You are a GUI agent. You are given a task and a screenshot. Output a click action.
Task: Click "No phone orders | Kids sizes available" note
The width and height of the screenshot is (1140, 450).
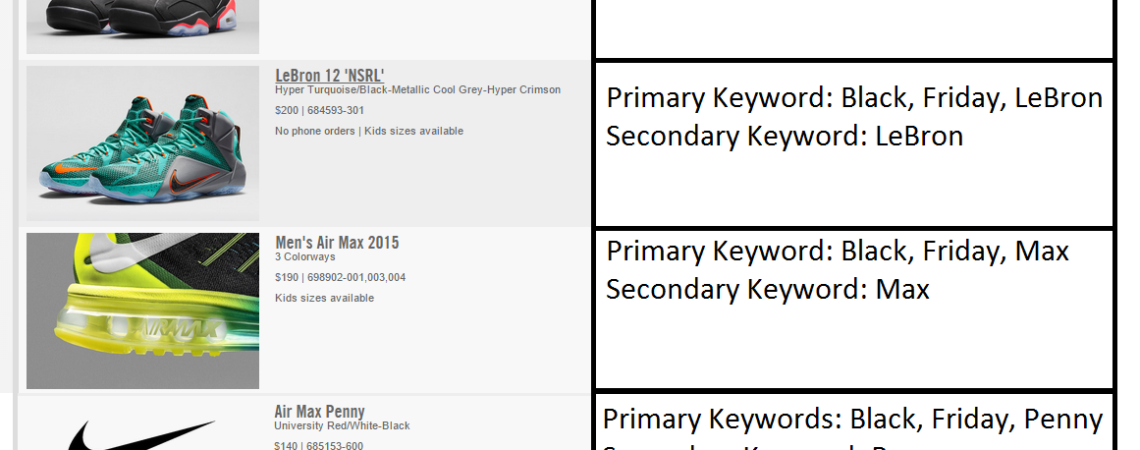(x=369, y=131)
